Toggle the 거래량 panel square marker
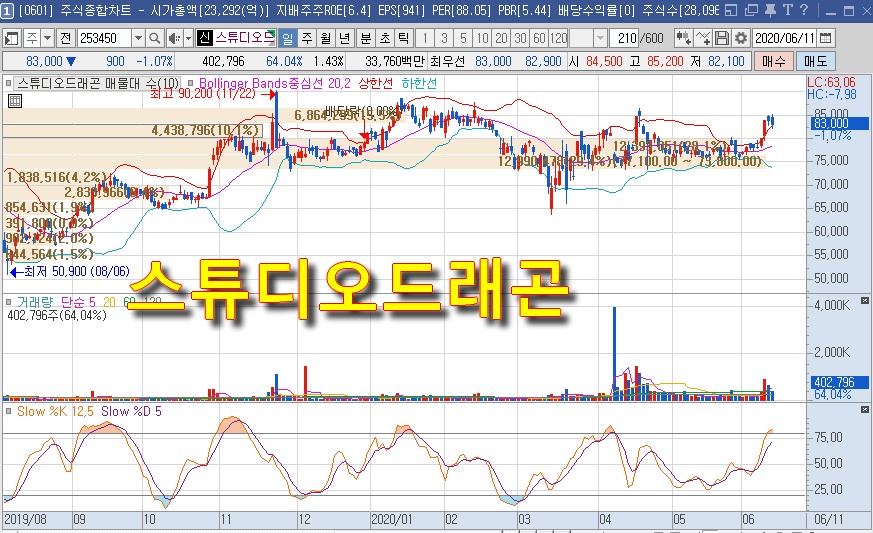This screenshot has height=533, width=873. click(8, 302)
